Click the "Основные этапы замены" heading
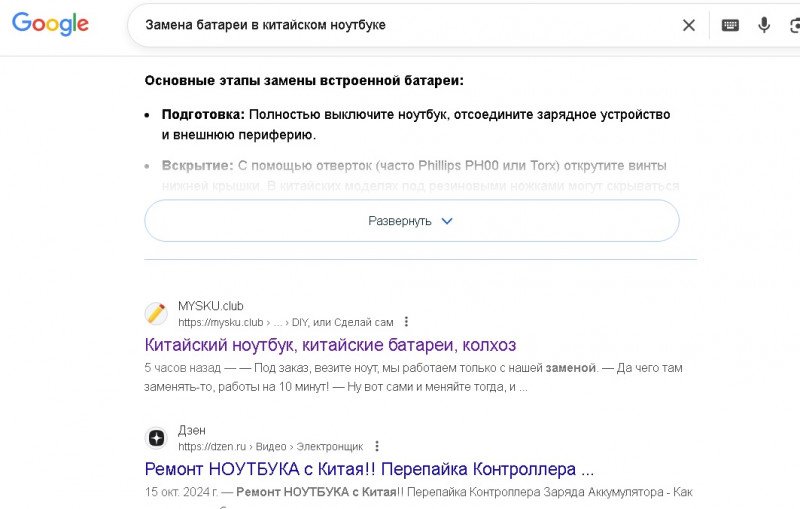This screenshot has width=800, height=509. [x=304, y=81]
